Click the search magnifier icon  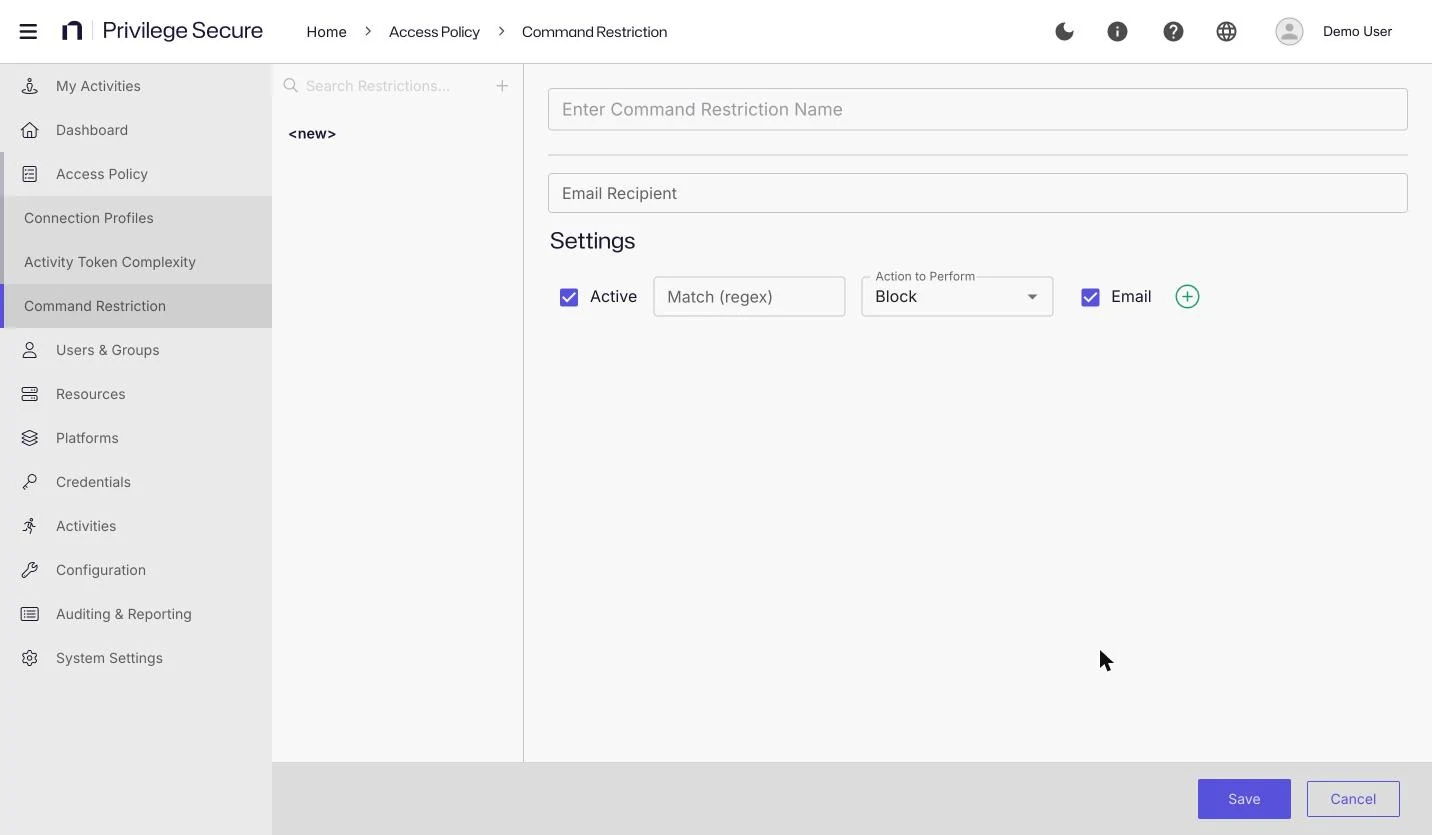coord(291,86)
